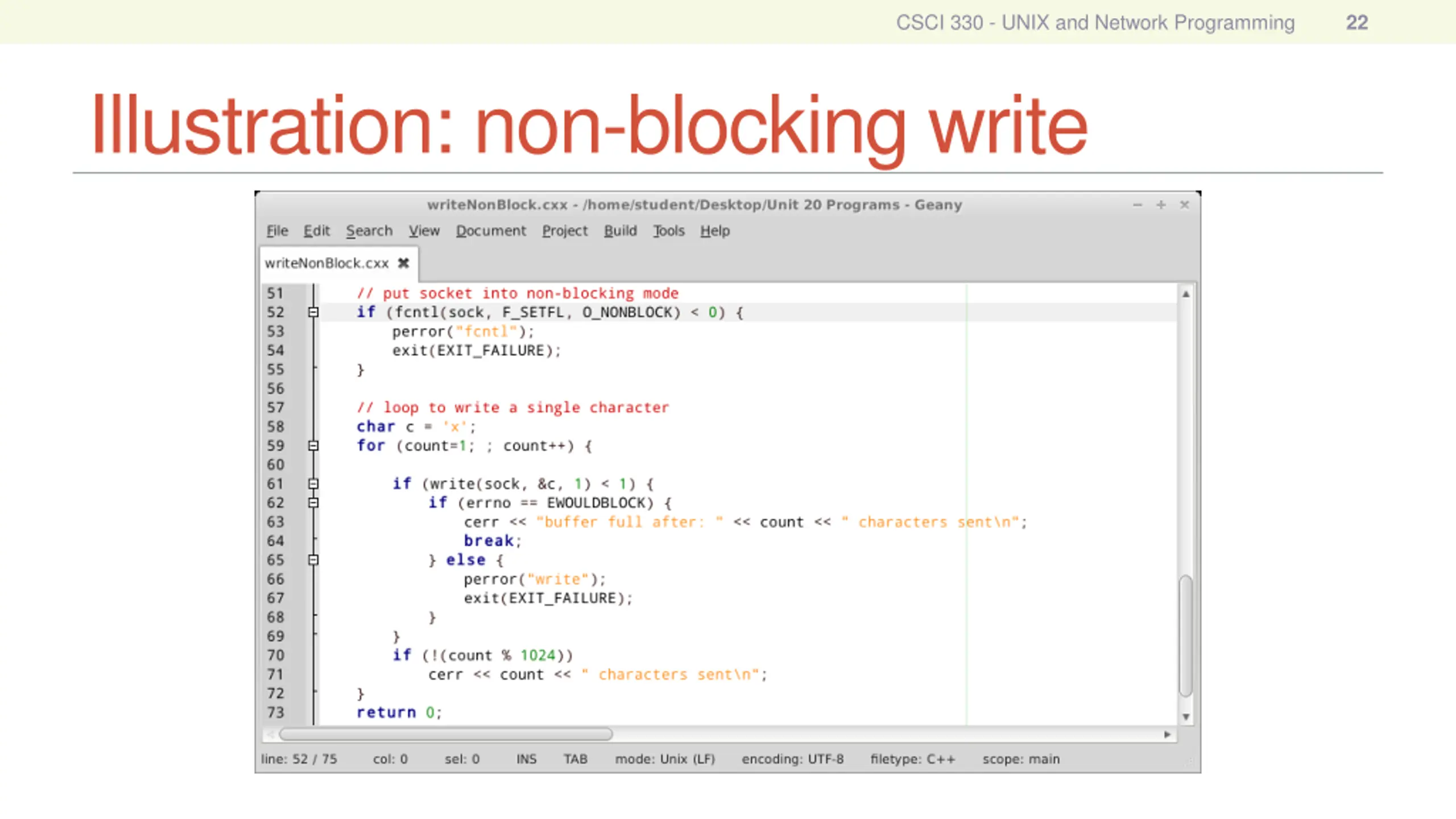The image size is (1456, 819).
Task: Open the Tools menu
Action: (x=668, y=231)
